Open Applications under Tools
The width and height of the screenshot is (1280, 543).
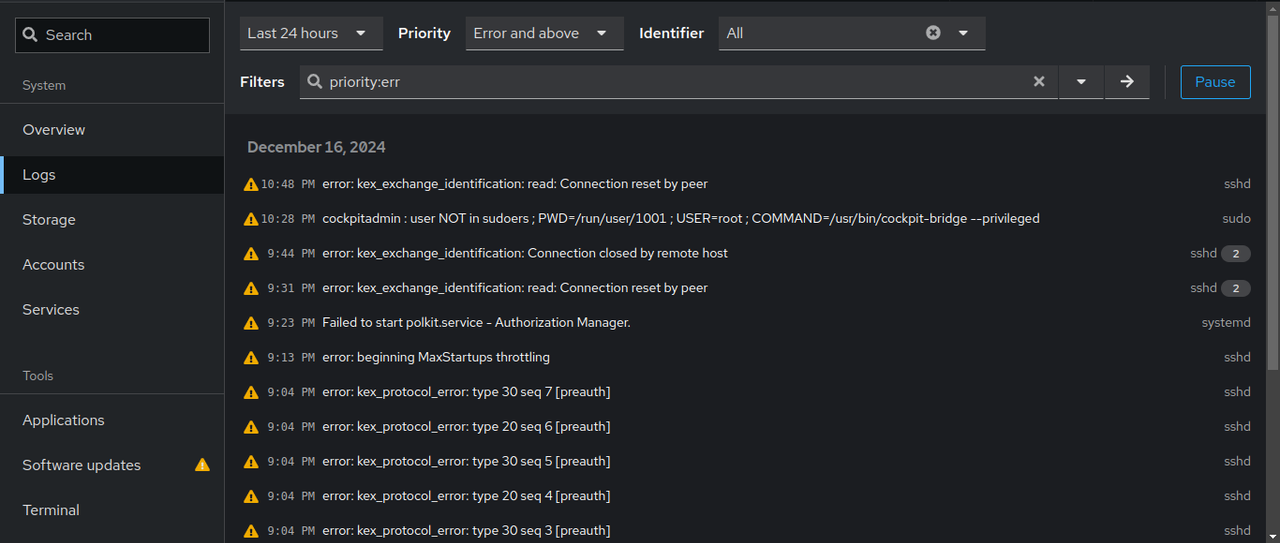tap(112, 420)
